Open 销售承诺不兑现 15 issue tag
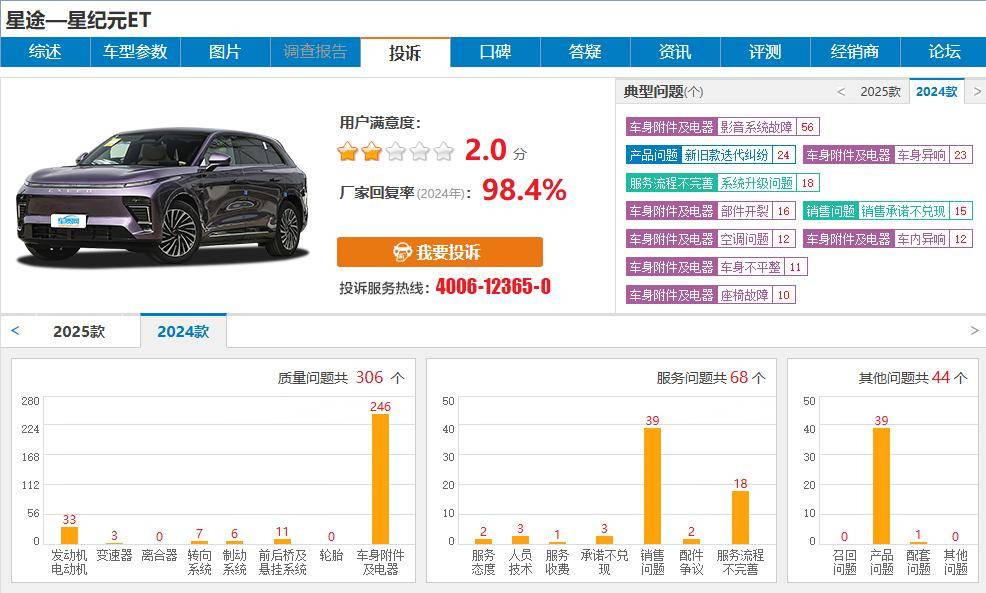Screen dimensions: 986x593 [888, 211]
